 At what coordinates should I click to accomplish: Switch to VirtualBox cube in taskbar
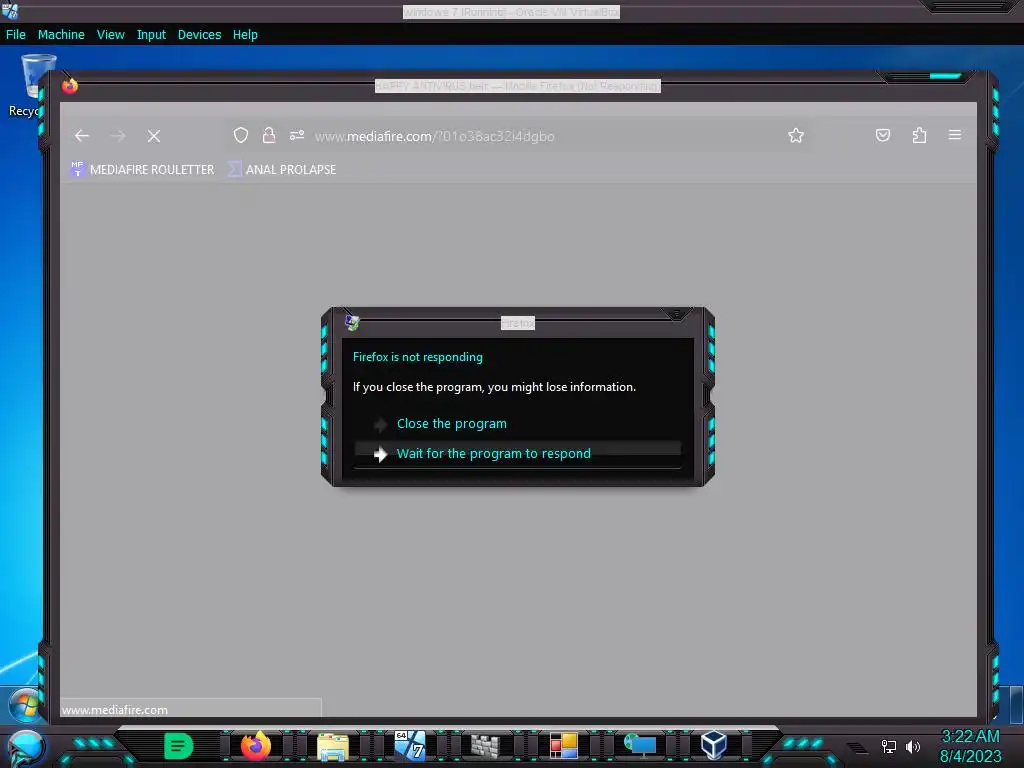click(714, 745)
